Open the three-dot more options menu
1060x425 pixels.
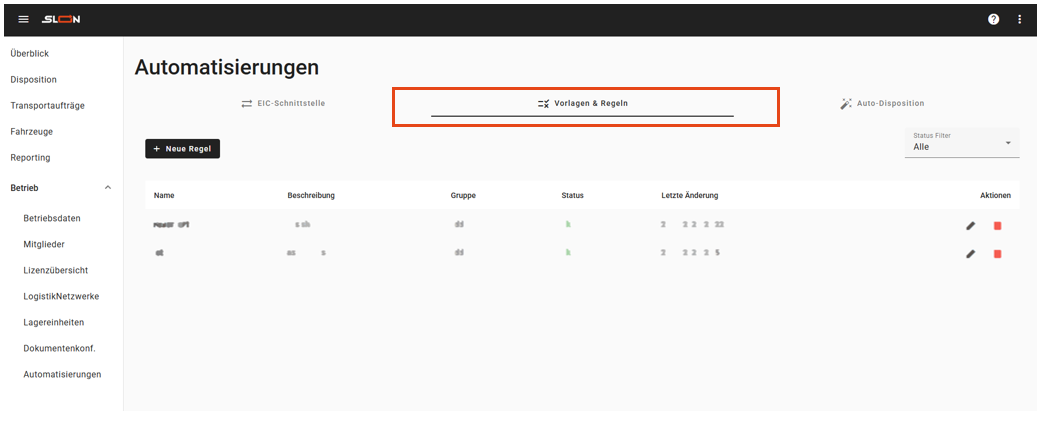(x=1020, y=19)
